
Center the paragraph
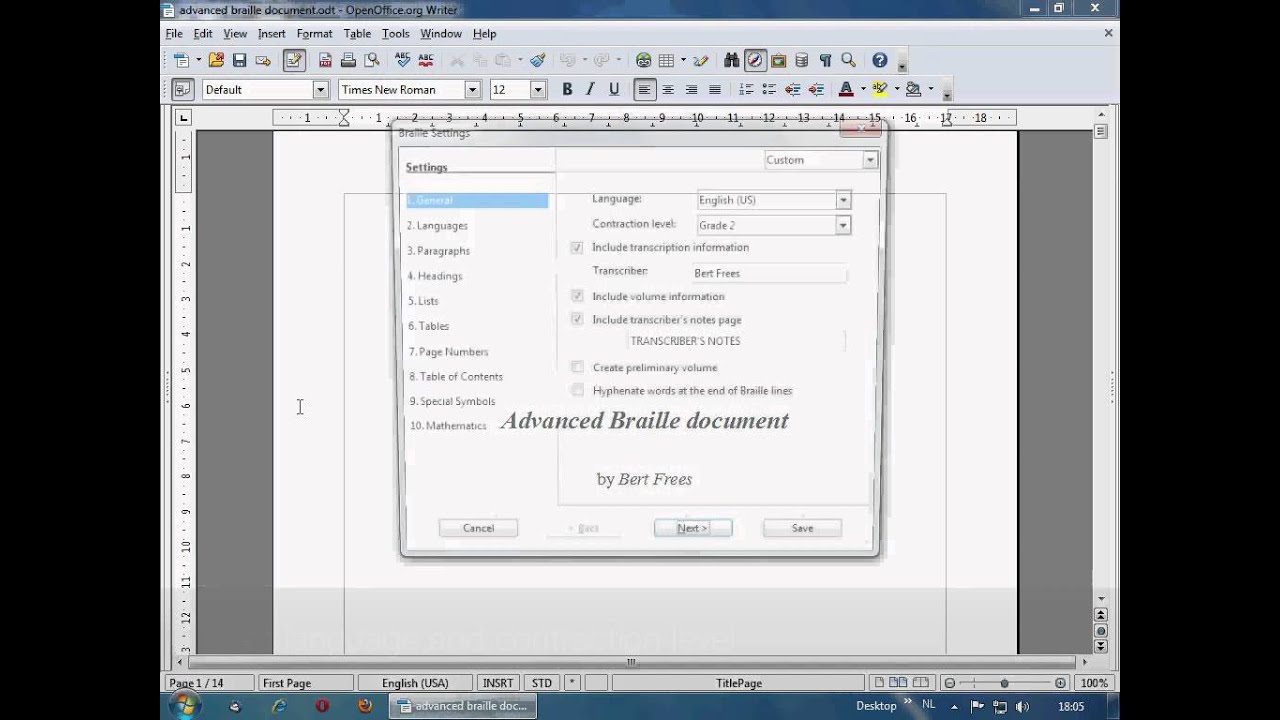(x=667, y=89)
